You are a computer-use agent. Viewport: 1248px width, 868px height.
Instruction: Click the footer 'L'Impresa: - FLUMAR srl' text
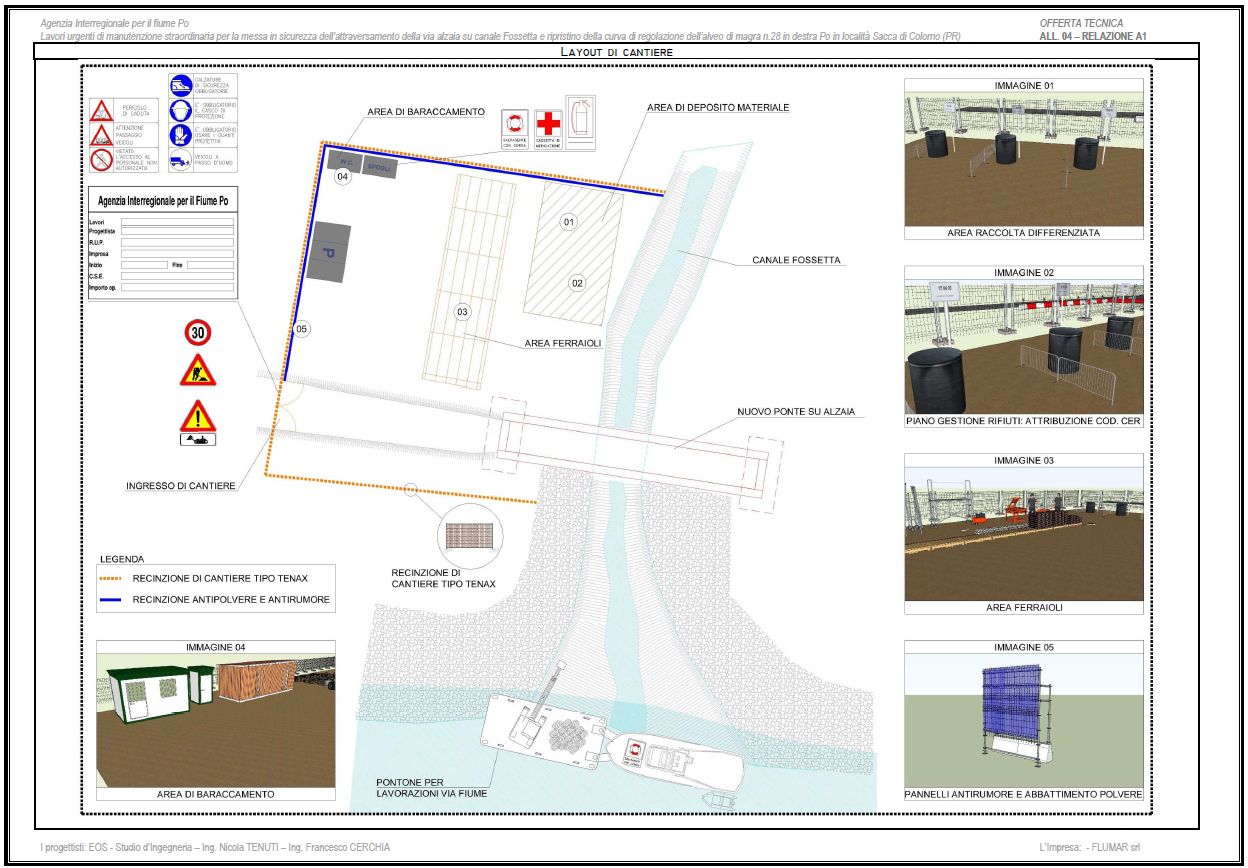(x=1089, y=847)
